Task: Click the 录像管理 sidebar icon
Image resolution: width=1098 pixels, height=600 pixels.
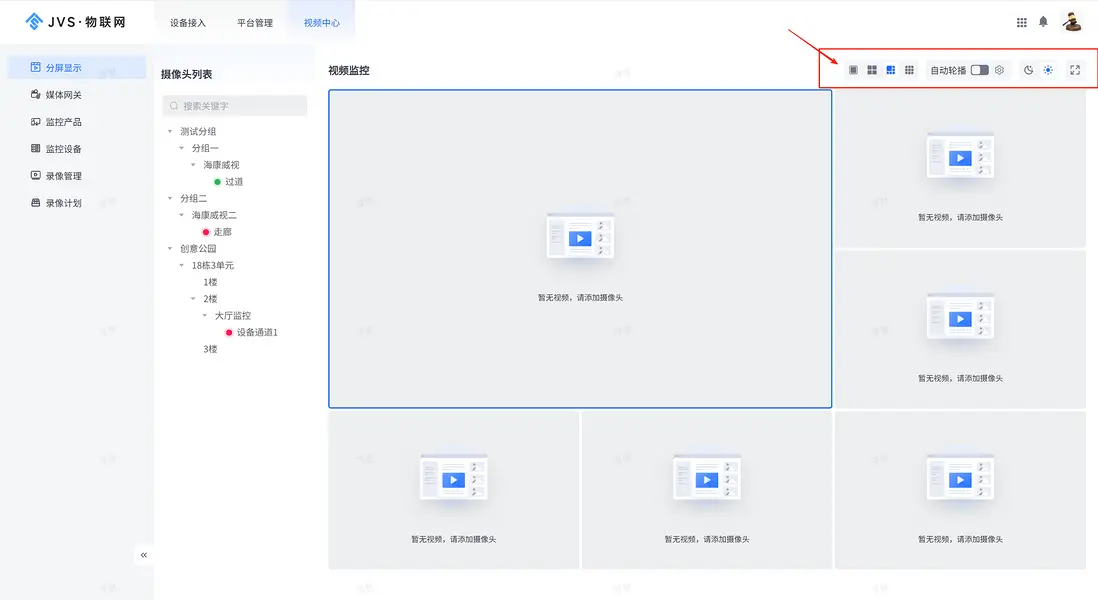Action: 36,175
